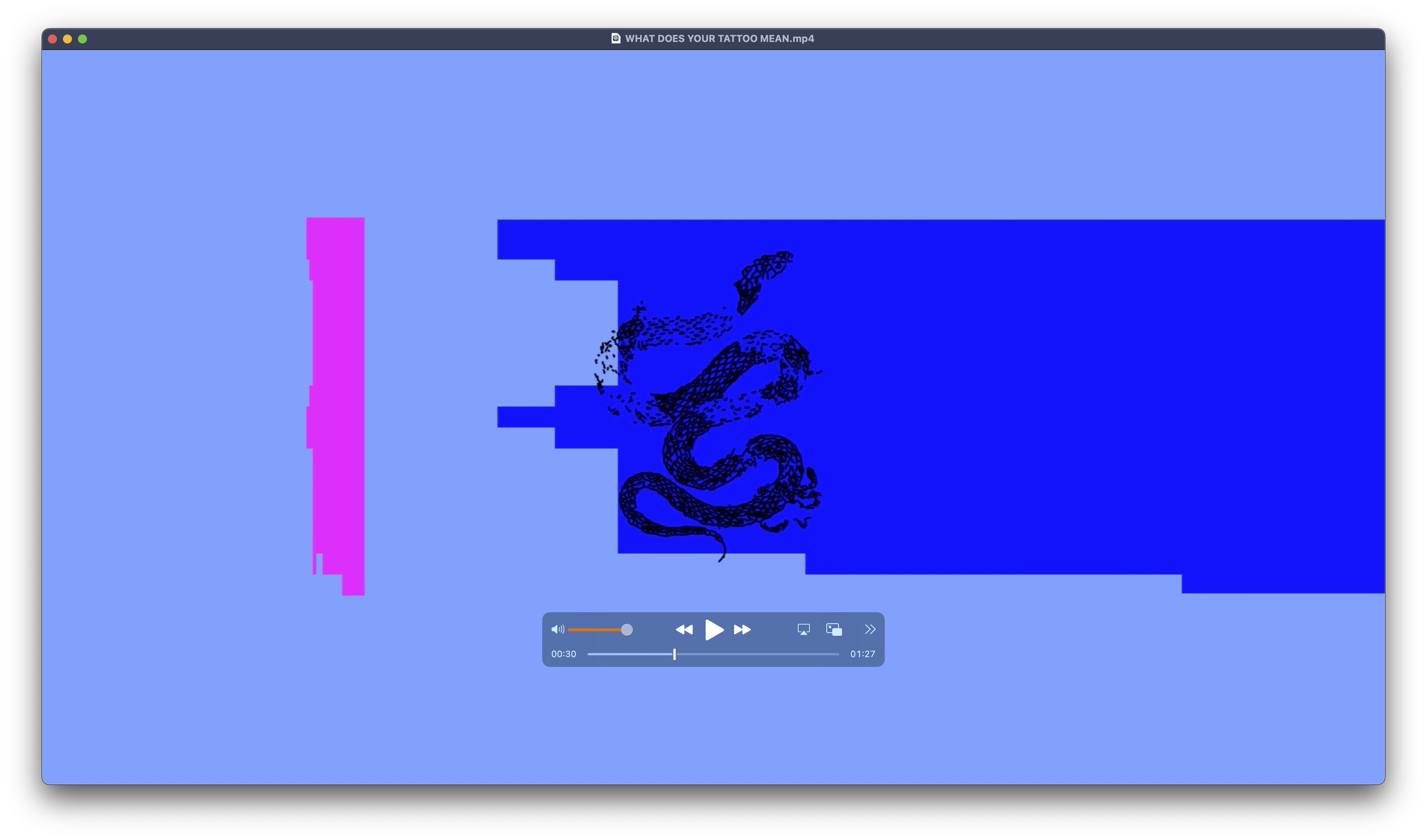Play the video

point(714,629)
